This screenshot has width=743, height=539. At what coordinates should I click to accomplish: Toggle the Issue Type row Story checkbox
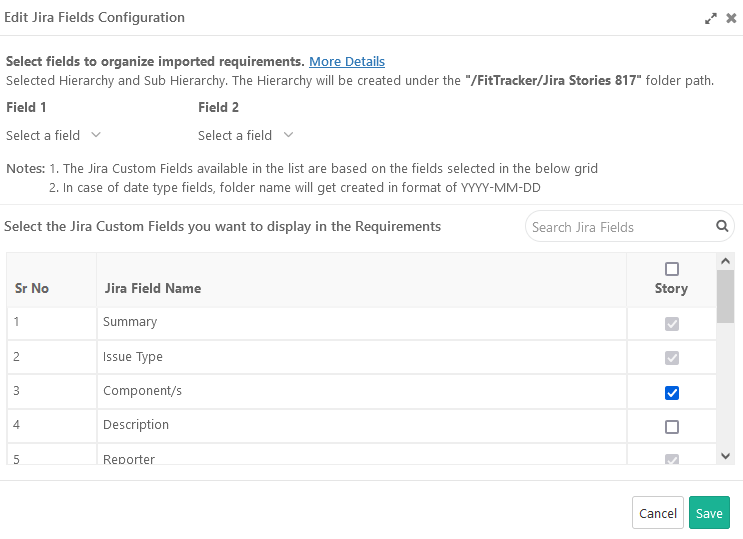tap(672, 358)
